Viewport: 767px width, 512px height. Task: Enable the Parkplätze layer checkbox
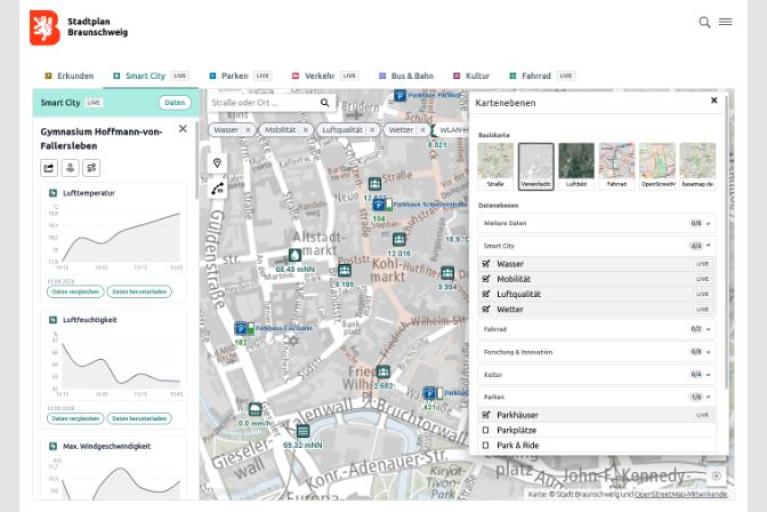[486, 430]
